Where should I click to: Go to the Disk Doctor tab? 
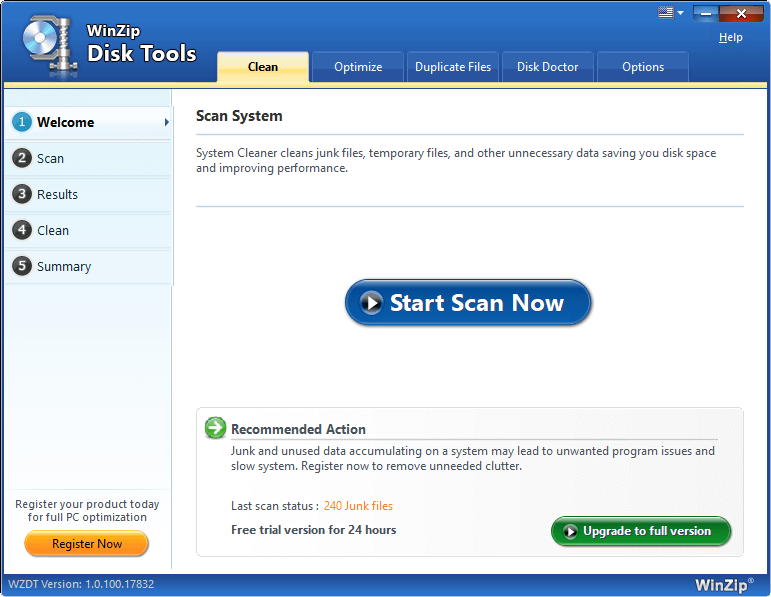pyautogui.click(x=547, y=67)
